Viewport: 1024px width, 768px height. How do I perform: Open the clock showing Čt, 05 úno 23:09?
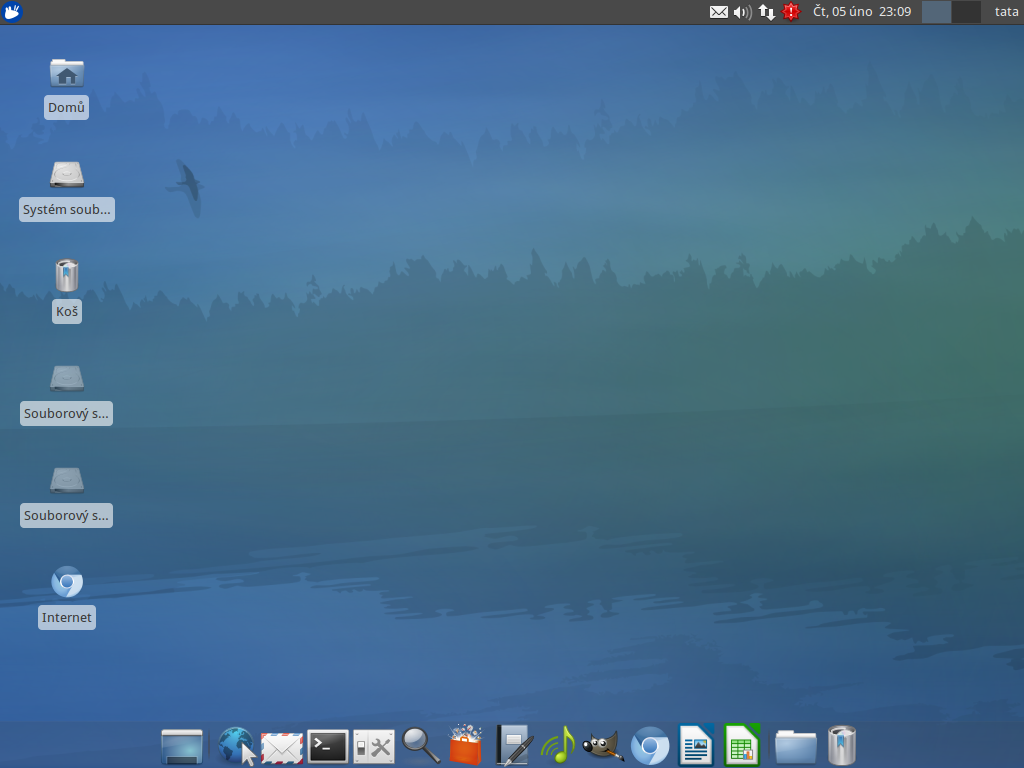tap(862, 12)
